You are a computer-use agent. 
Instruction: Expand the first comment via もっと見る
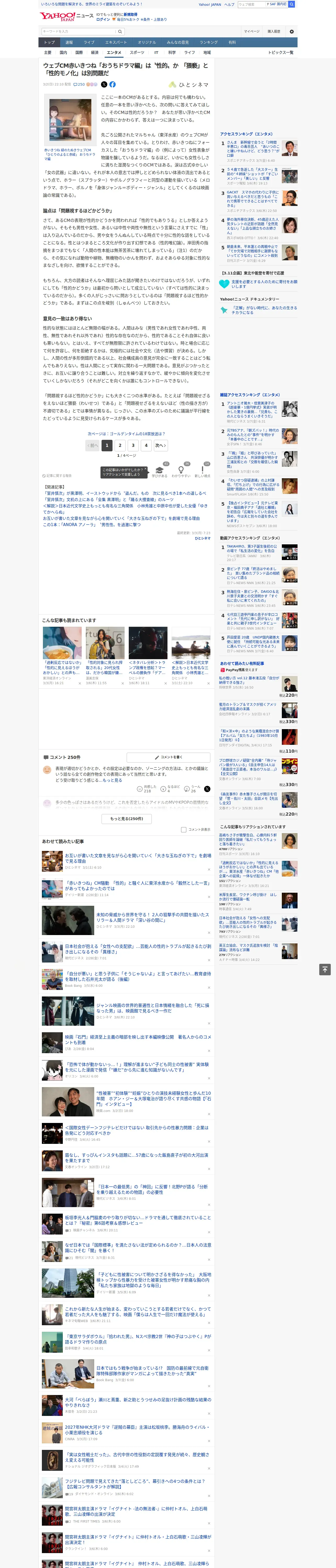pyautogui.click(x=112, y=780)
